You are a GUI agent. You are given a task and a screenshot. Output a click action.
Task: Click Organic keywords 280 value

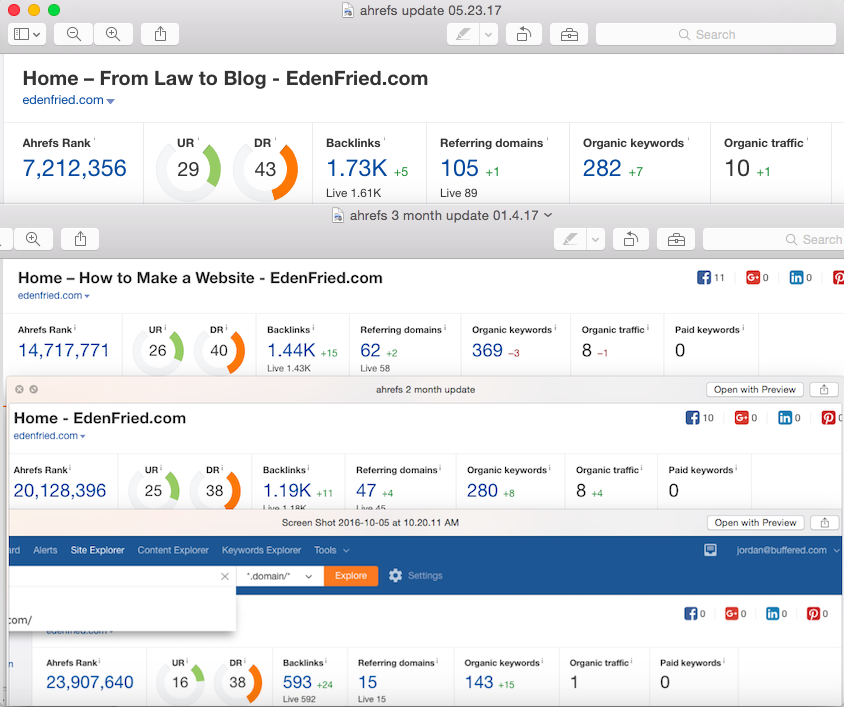click(x=482, y=491)
